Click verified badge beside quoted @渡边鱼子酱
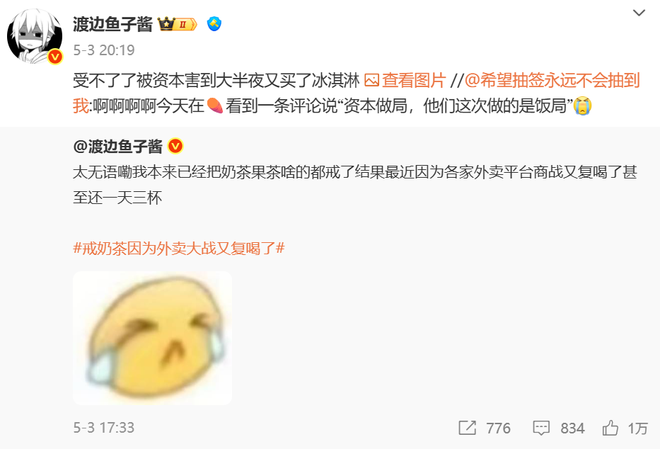660x449 pixels. tap(175, 146)
